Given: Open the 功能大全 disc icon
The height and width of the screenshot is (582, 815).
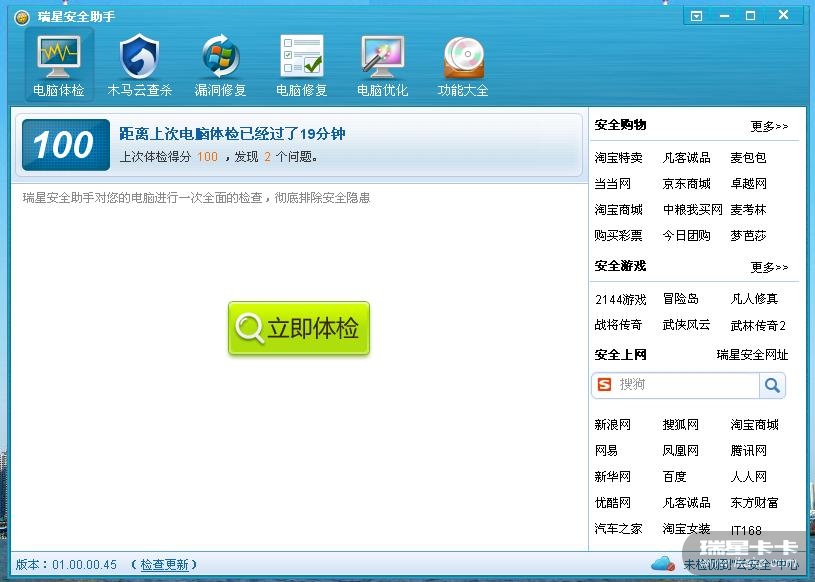Looking at the screenshot, I should coord(463,65).
